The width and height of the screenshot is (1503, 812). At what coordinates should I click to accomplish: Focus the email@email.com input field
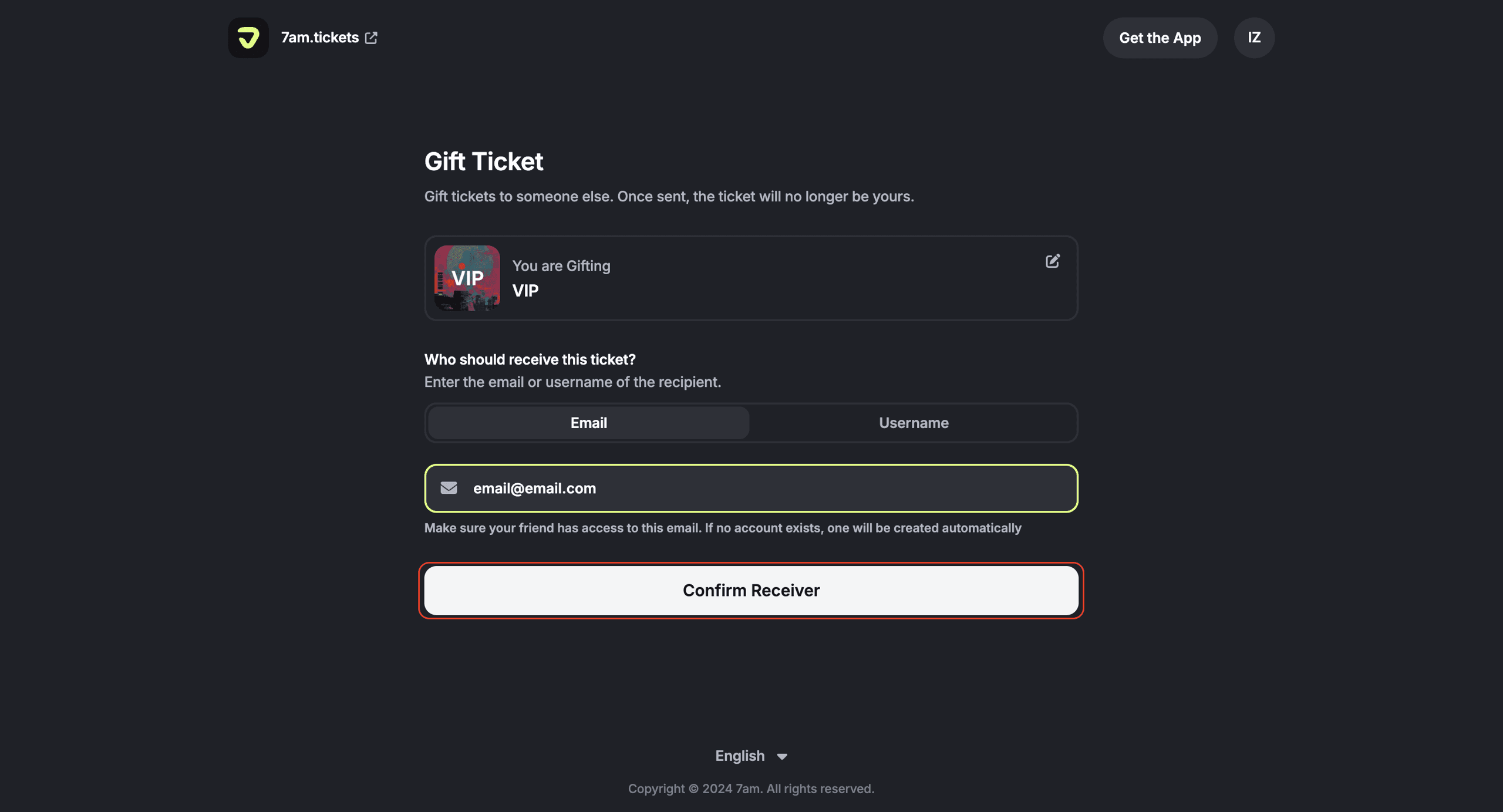pos(763,488)
